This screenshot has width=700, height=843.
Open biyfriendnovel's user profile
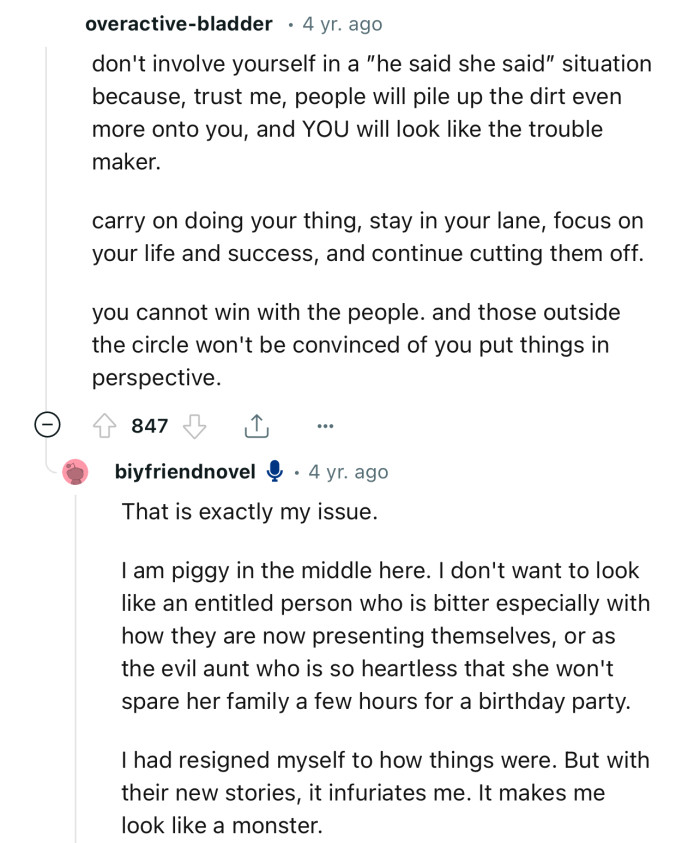[185, 472]
